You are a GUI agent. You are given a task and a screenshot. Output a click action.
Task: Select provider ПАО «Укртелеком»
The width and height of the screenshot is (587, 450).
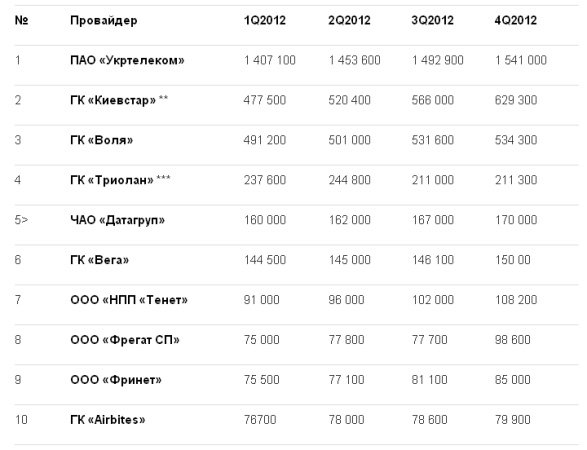[127, 60]
